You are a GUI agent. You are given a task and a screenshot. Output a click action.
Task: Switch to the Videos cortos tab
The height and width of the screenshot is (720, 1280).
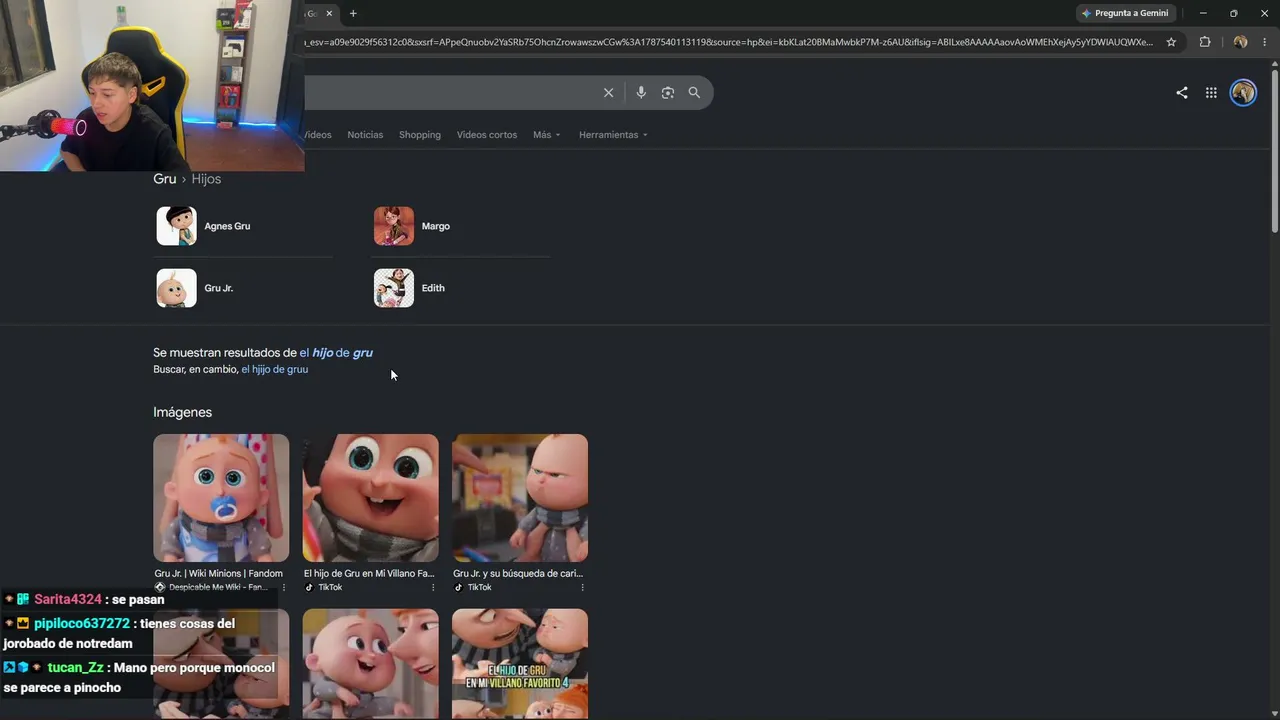(x=487, y=135)
